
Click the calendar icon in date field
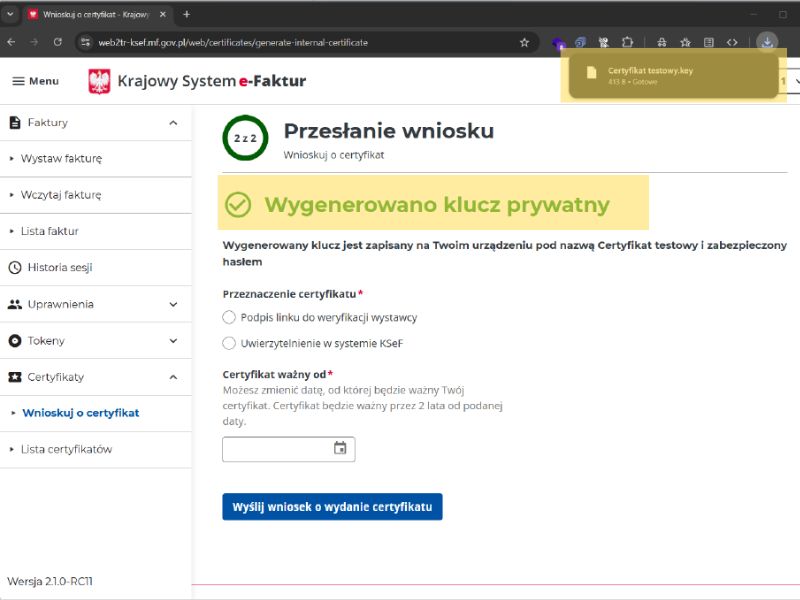click(x=340, y=449)
